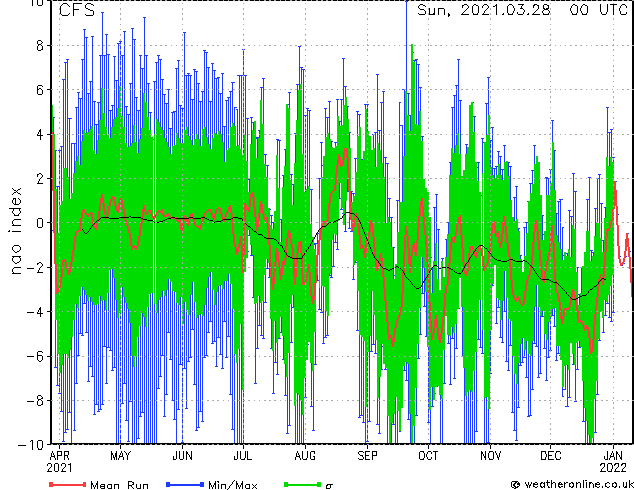Click the green sigma legend line
This screenshot has height=490, width=634.
pos(303,484)
